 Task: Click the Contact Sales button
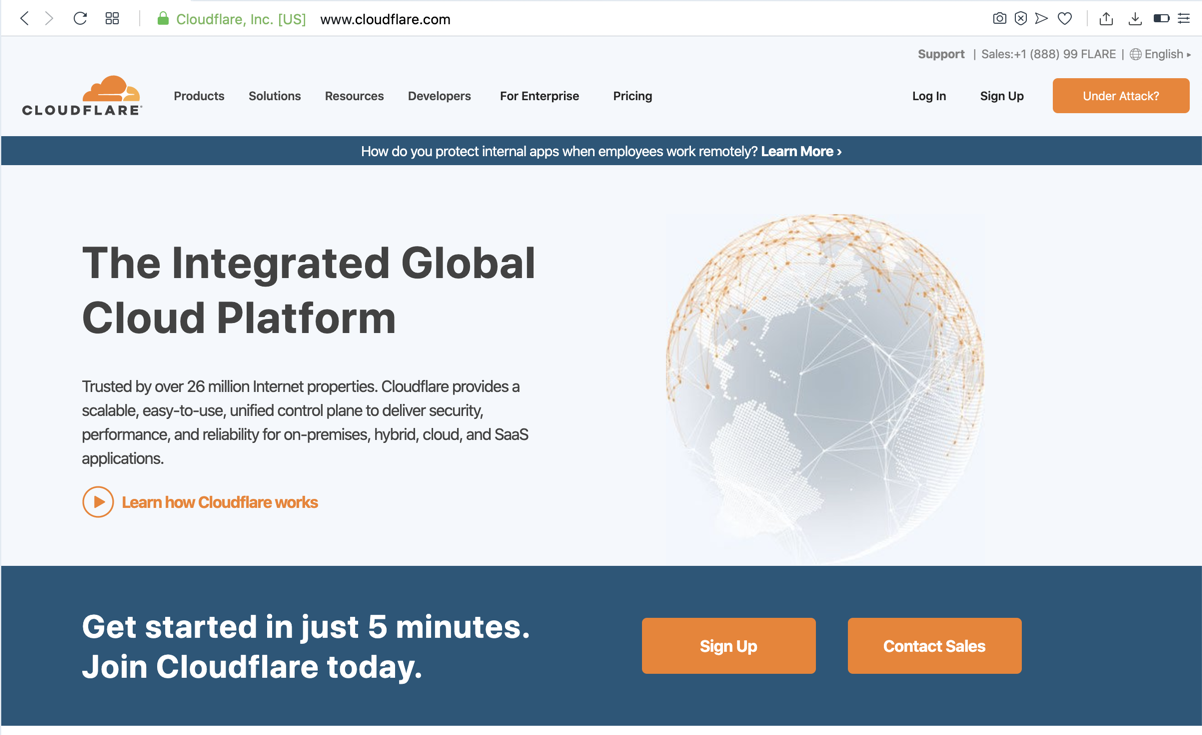(x=935, y=646)
